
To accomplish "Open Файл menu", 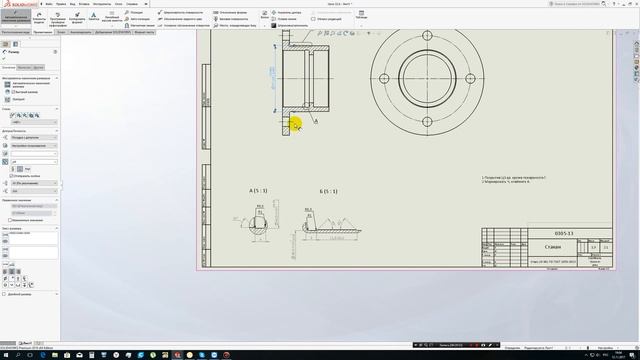I will tap(49, 4).
